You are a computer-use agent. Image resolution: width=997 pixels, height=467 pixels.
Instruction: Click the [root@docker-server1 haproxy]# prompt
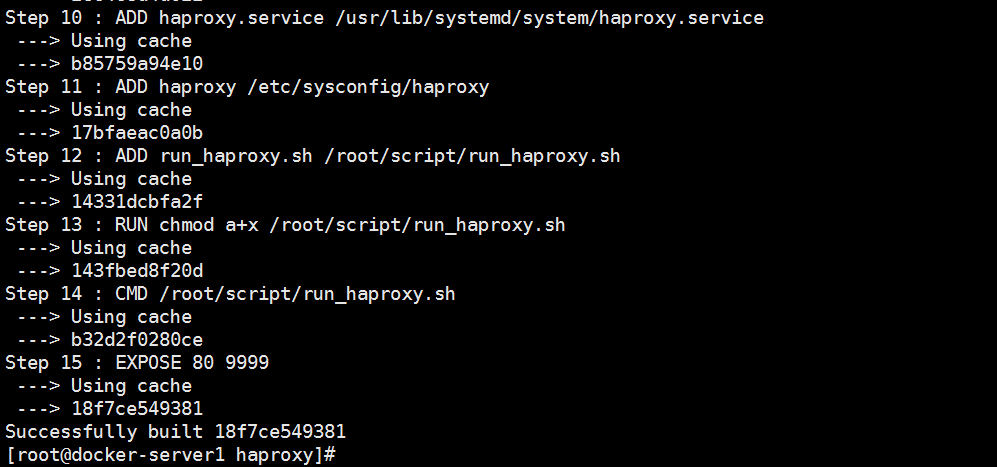[170, 455]
